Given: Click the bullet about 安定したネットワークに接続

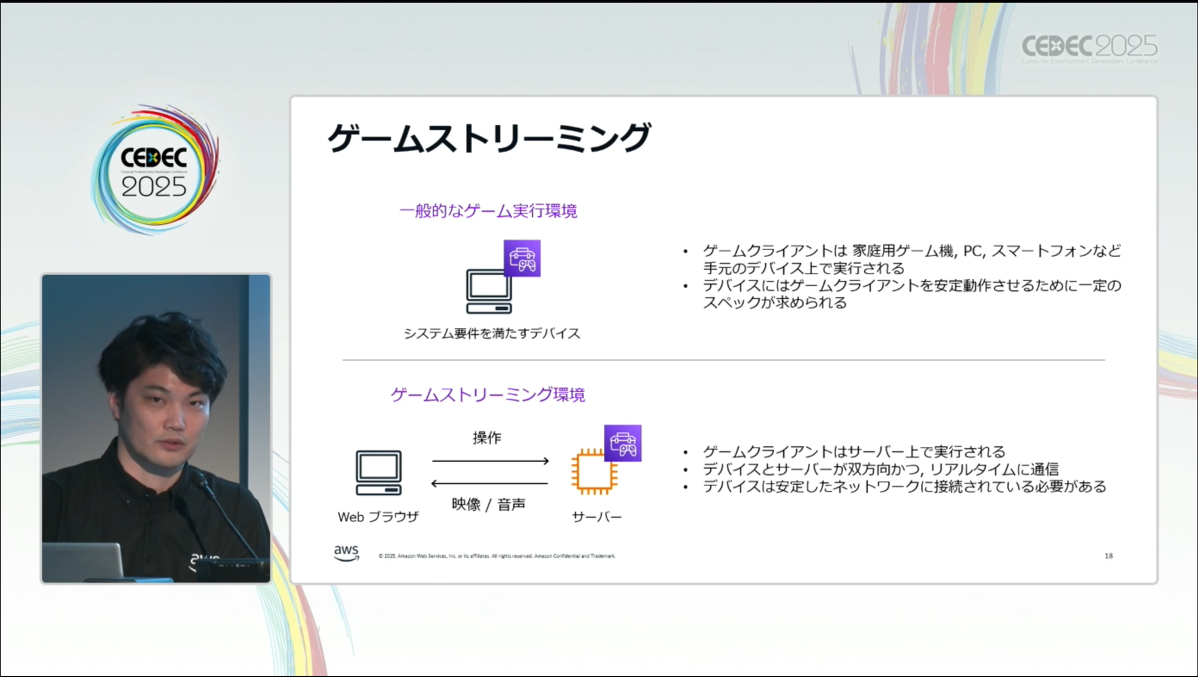Looking at the screenshot, I should pos(905,487).
